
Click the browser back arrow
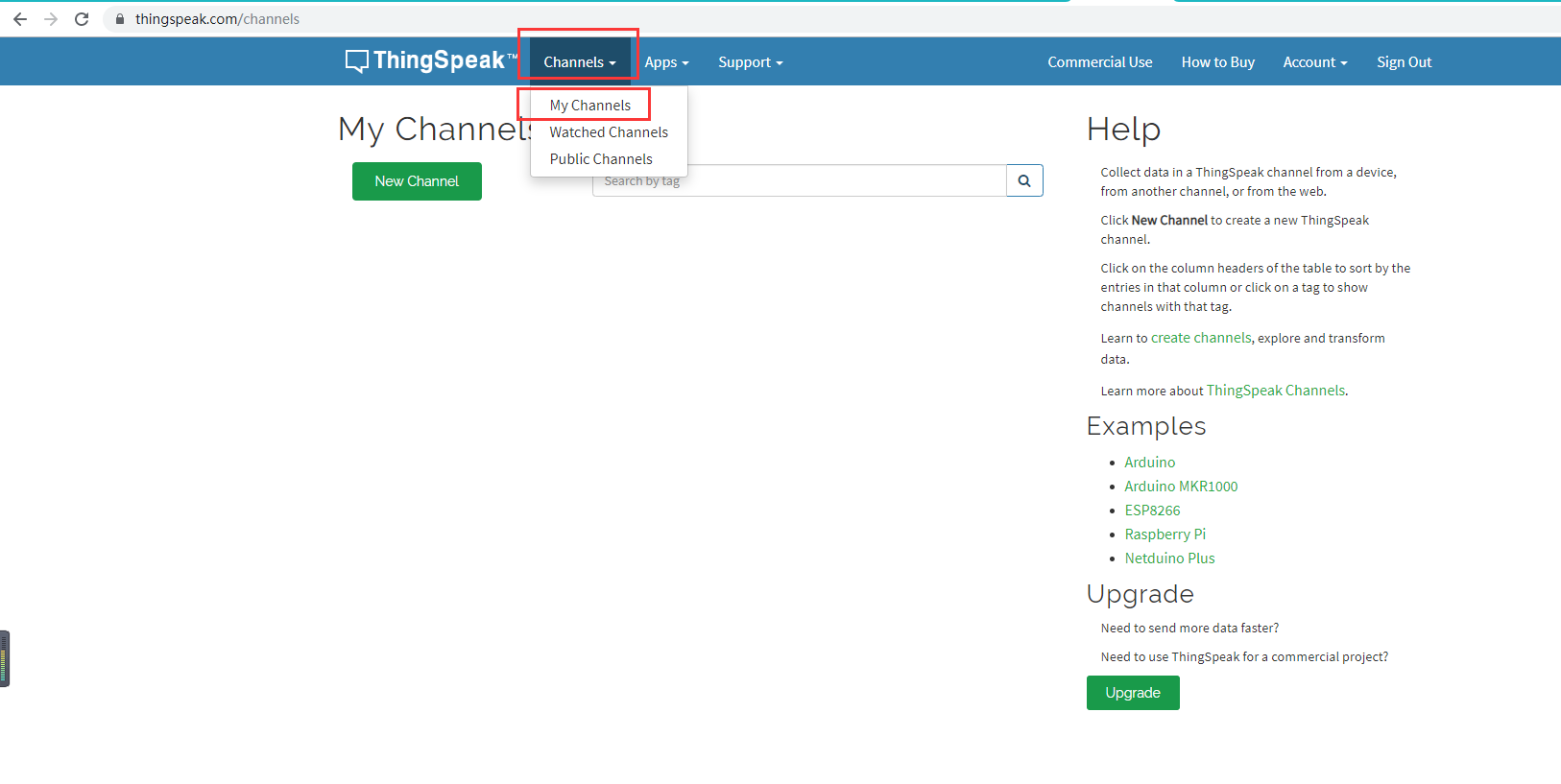click(x=20, y=19)
